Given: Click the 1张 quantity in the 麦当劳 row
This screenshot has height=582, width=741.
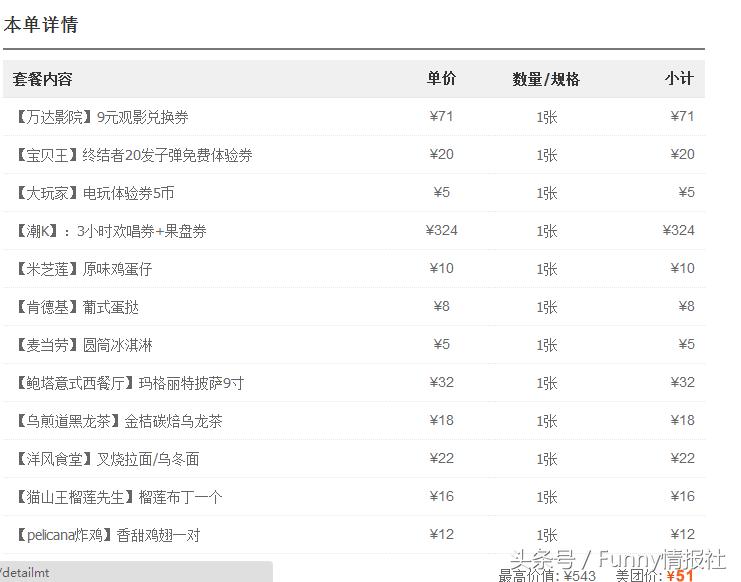Looking at the screenshot, I should point(547,345).
